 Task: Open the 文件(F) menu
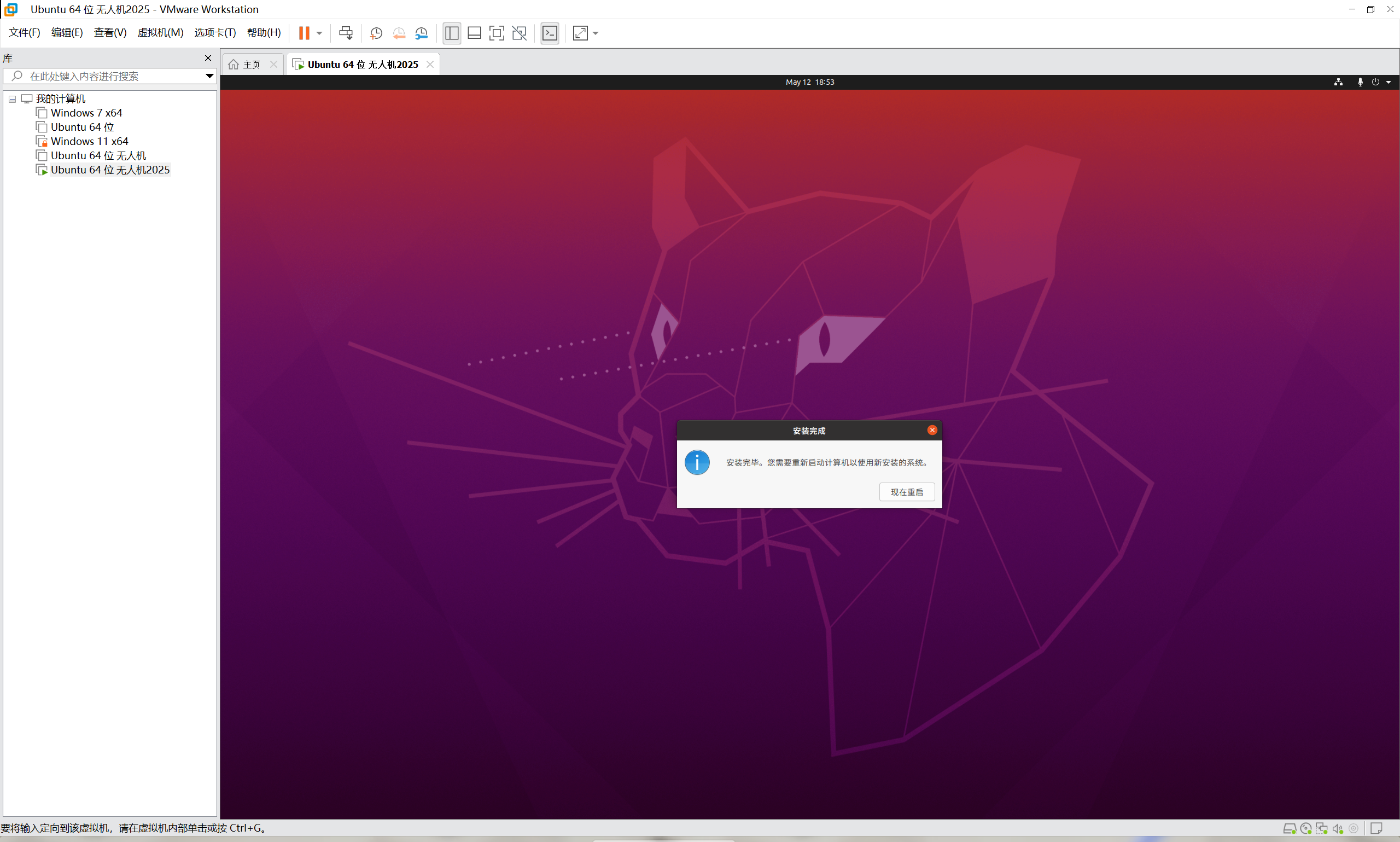[x=25, y=32]
